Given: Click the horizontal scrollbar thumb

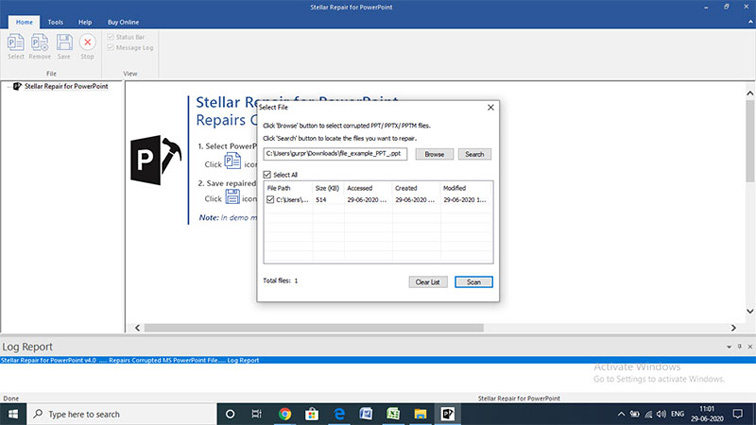Looking at the screenshot, I should pyautogui.click(x=314, y=328).
